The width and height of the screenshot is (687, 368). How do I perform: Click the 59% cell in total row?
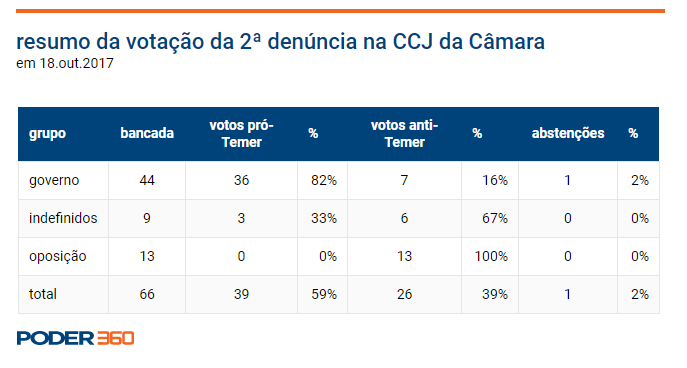324,294
